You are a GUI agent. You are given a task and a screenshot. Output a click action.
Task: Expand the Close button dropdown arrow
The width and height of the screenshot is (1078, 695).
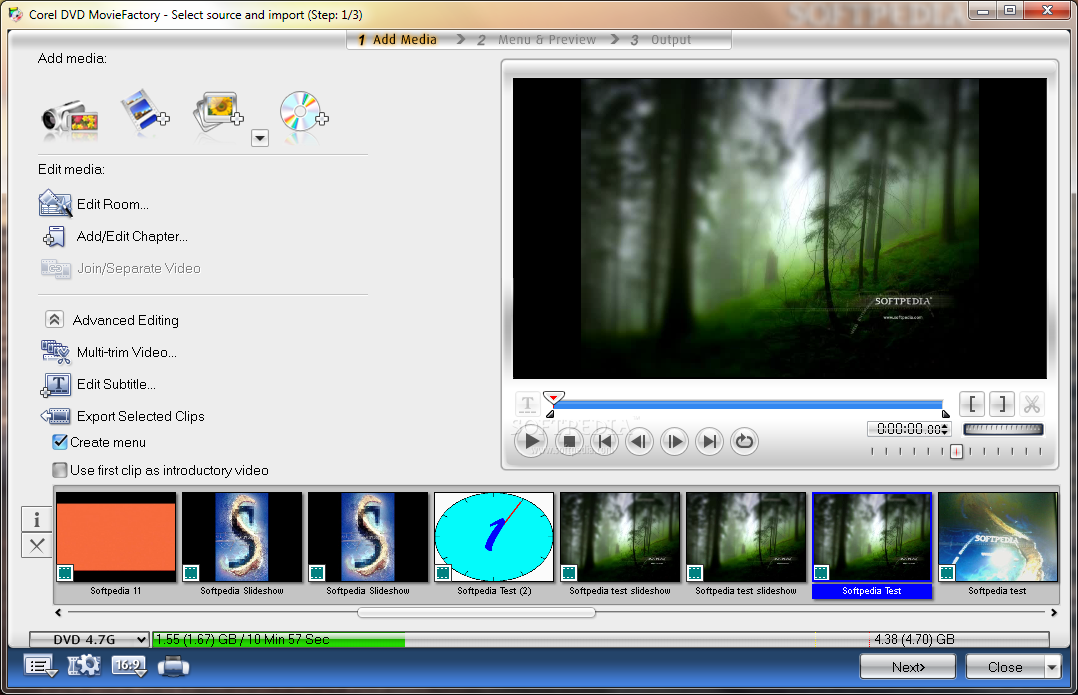(1052, 667)
